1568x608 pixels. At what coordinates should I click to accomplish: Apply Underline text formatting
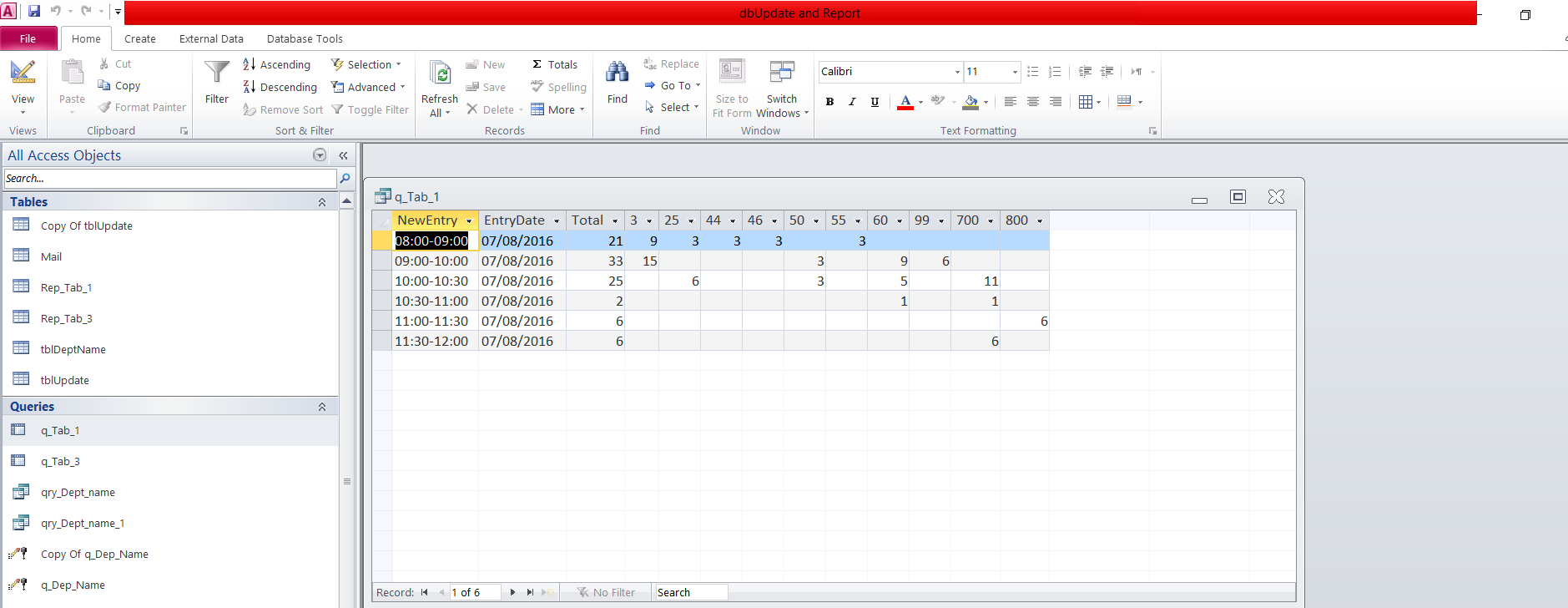[875, 102]
